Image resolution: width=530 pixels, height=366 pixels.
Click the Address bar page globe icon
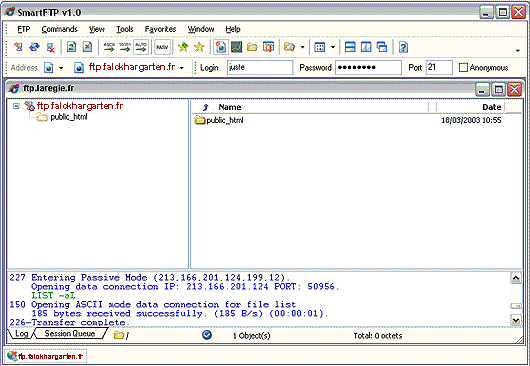coord(49,68)
